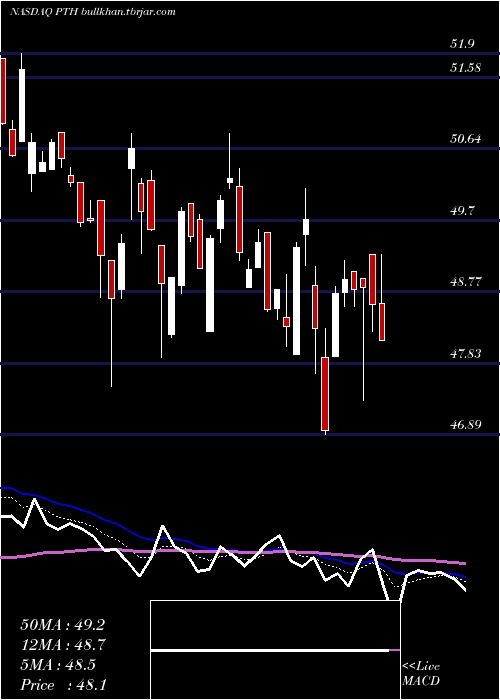Viewport: 500px width, 700px height.
Task: Click the 48.77 price level label
Action: point(466,282)
